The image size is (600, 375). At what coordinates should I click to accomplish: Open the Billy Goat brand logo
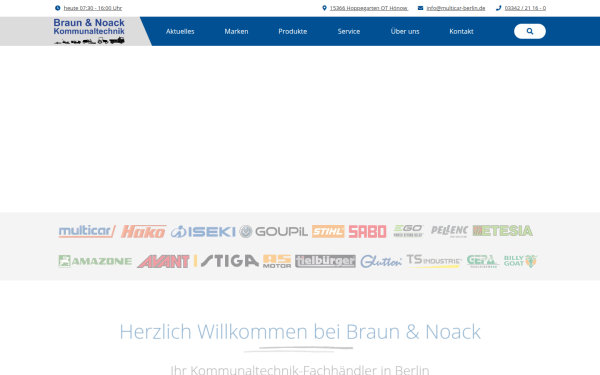pos(521,261)
